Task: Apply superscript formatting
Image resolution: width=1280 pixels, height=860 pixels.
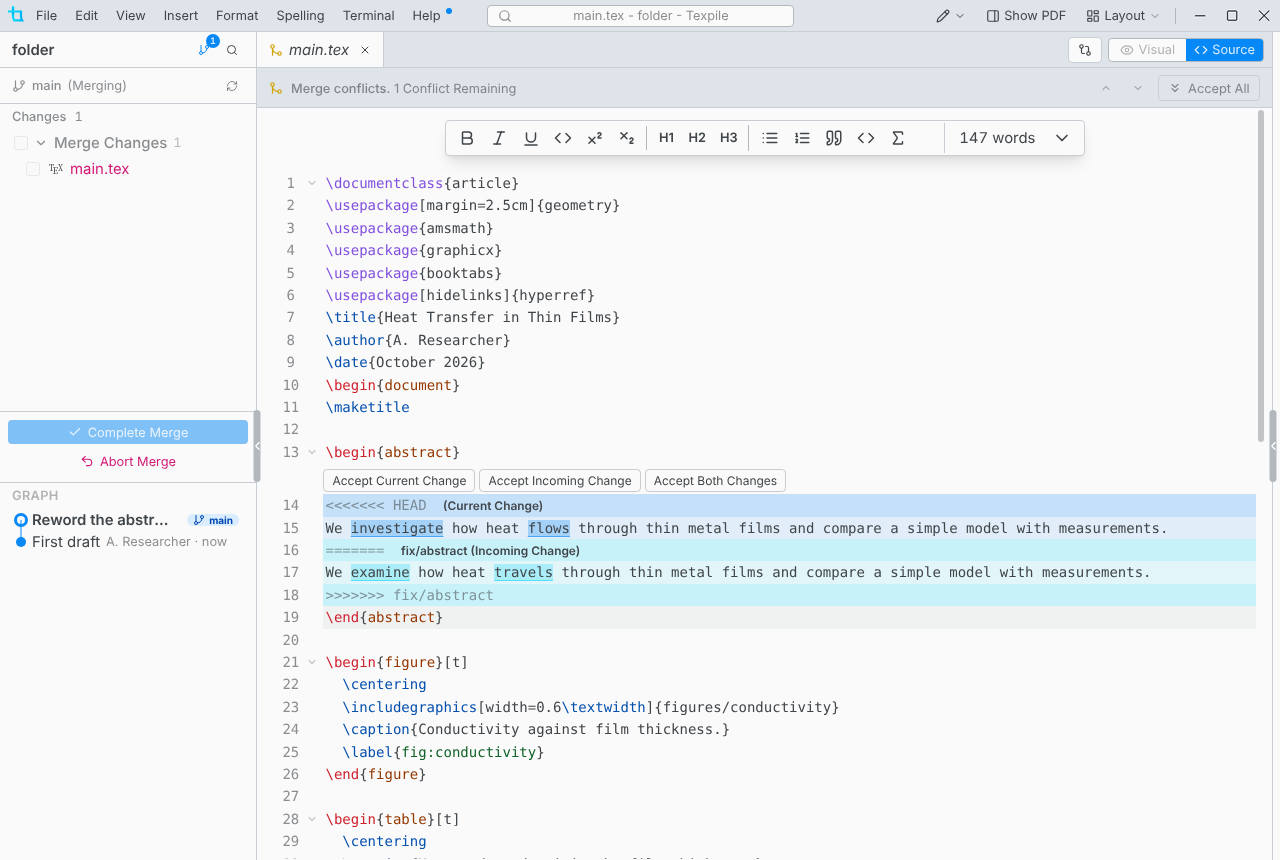Action: click(x=595, y=138)
